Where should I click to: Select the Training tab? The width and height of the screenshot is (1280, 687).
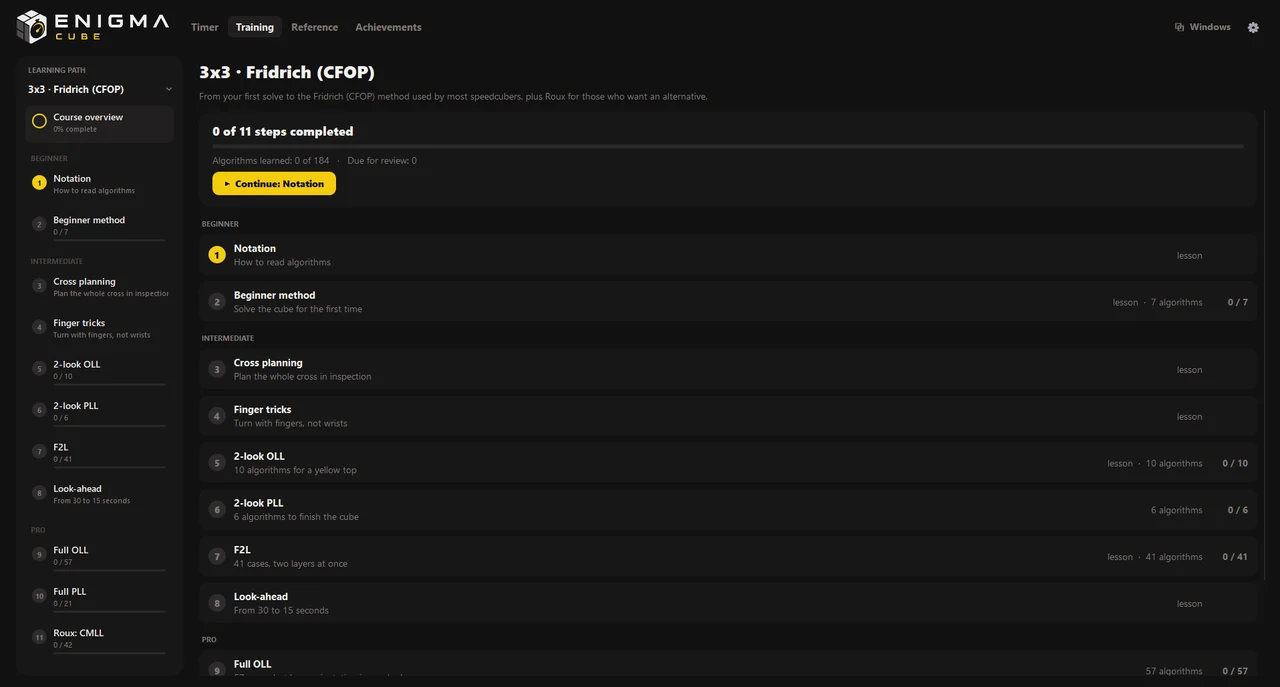pyautogui.click(x=255, y=27)
